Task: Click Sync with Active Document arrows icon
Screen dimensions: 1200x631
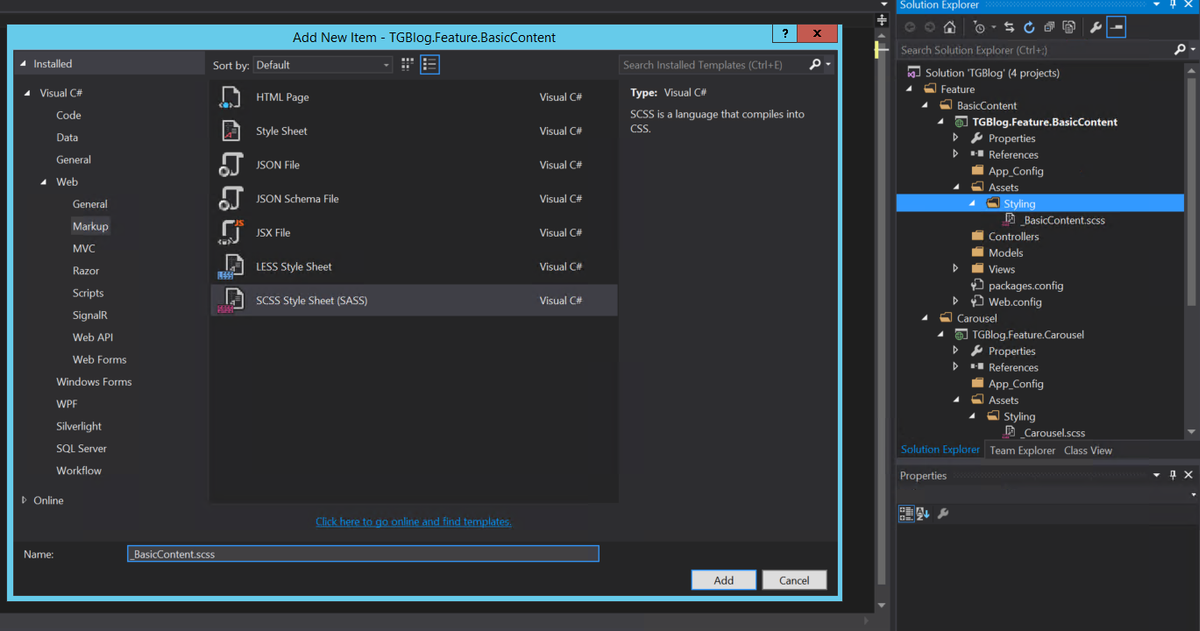Action: pos(1009,27)
